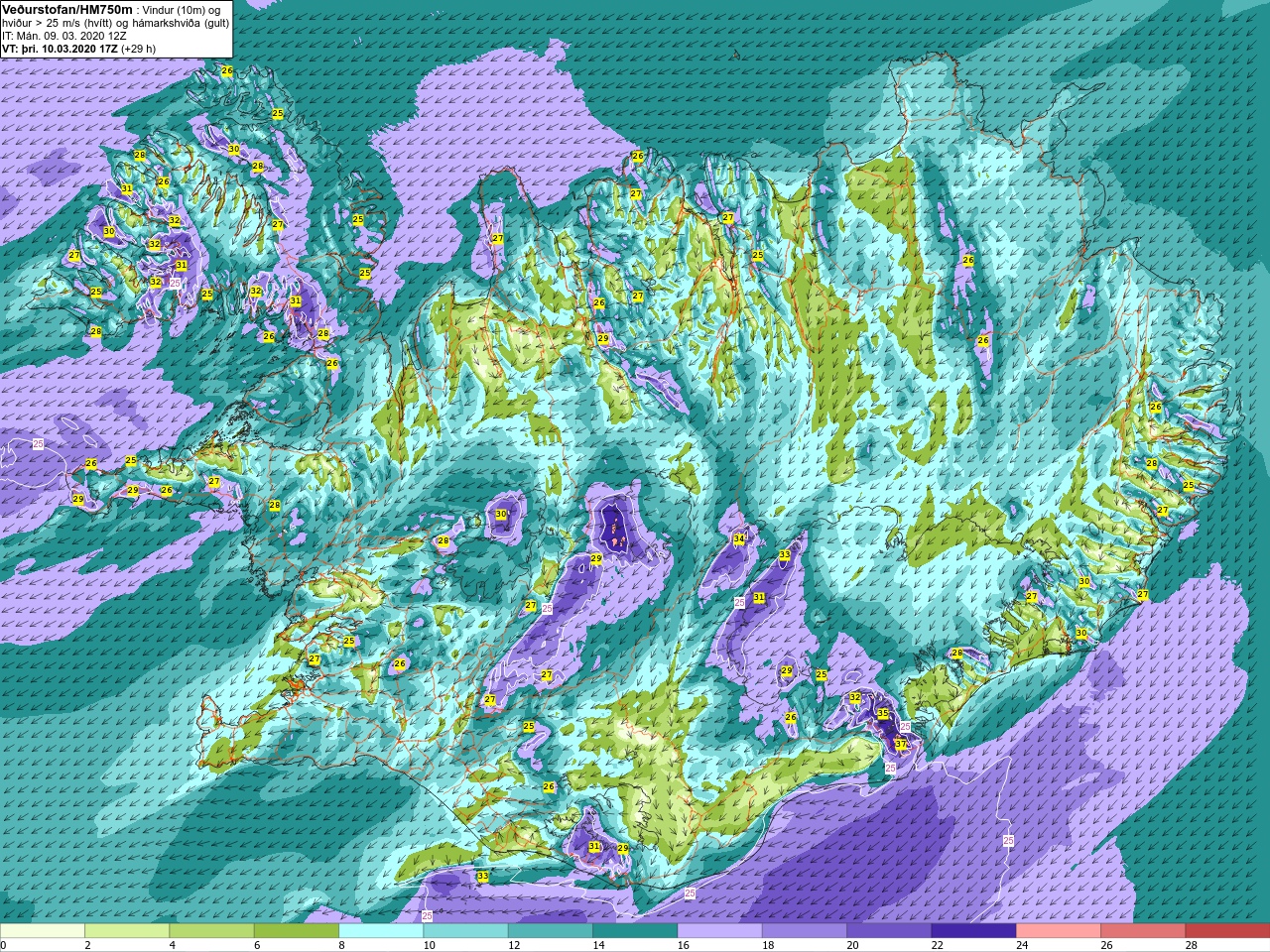Click the light pink 24–26 legend swatch

(x=1059, y=931)
